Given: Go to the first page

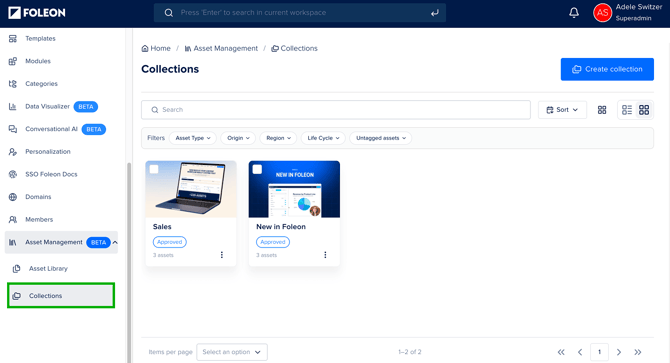Looking at the screenshot, I should click(x=561, y=352).
